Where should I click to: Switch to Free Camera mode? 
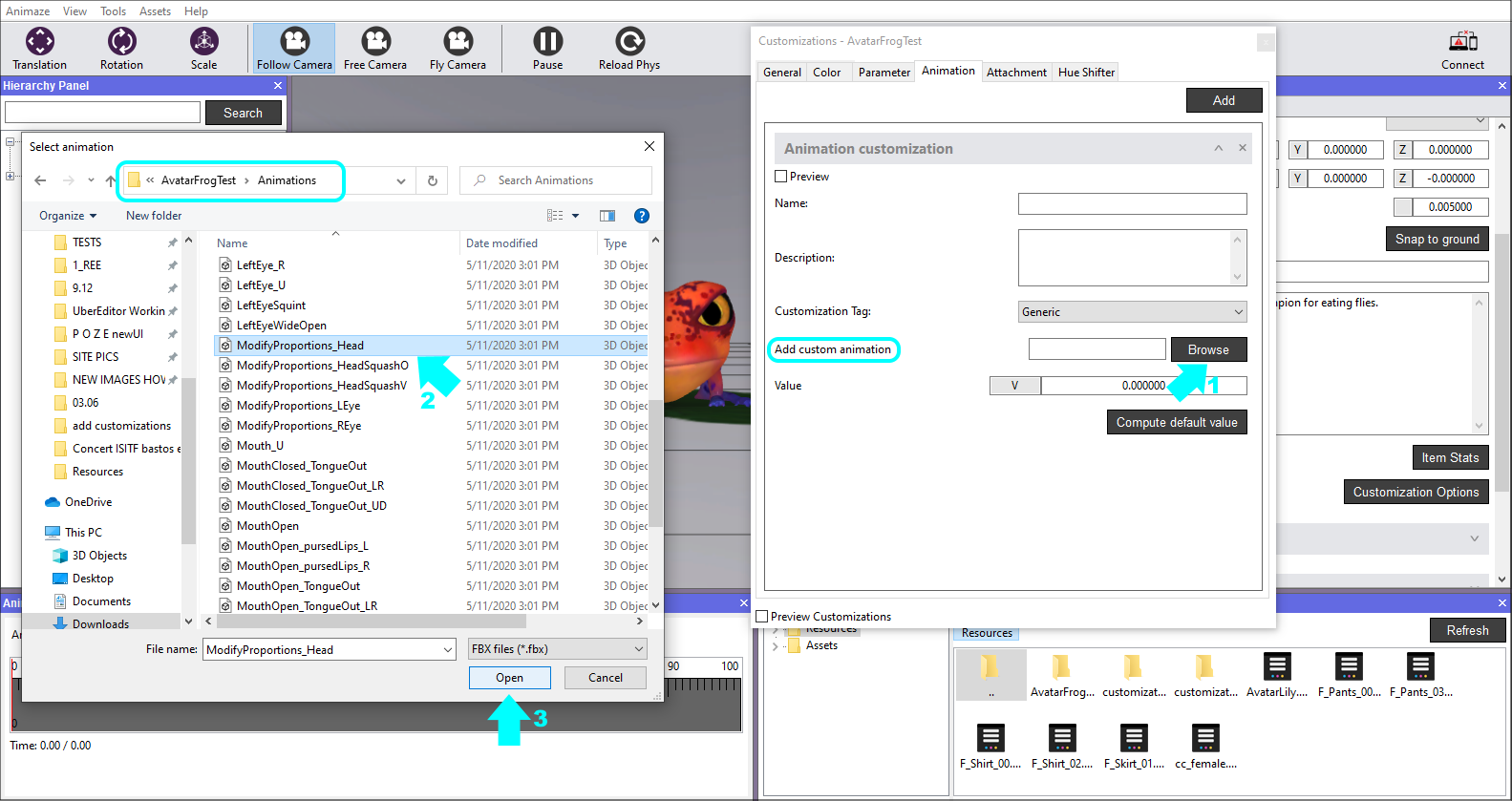(375, 49)
